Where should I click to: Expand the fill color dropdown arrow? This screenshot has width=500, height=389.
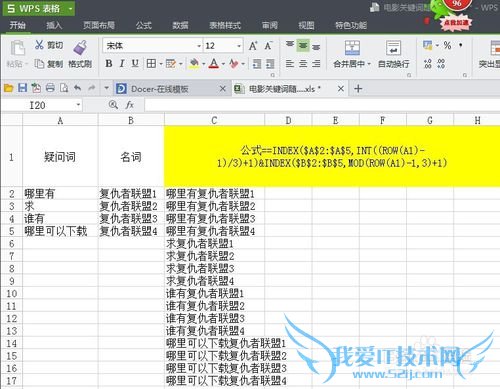pos(203,64)
